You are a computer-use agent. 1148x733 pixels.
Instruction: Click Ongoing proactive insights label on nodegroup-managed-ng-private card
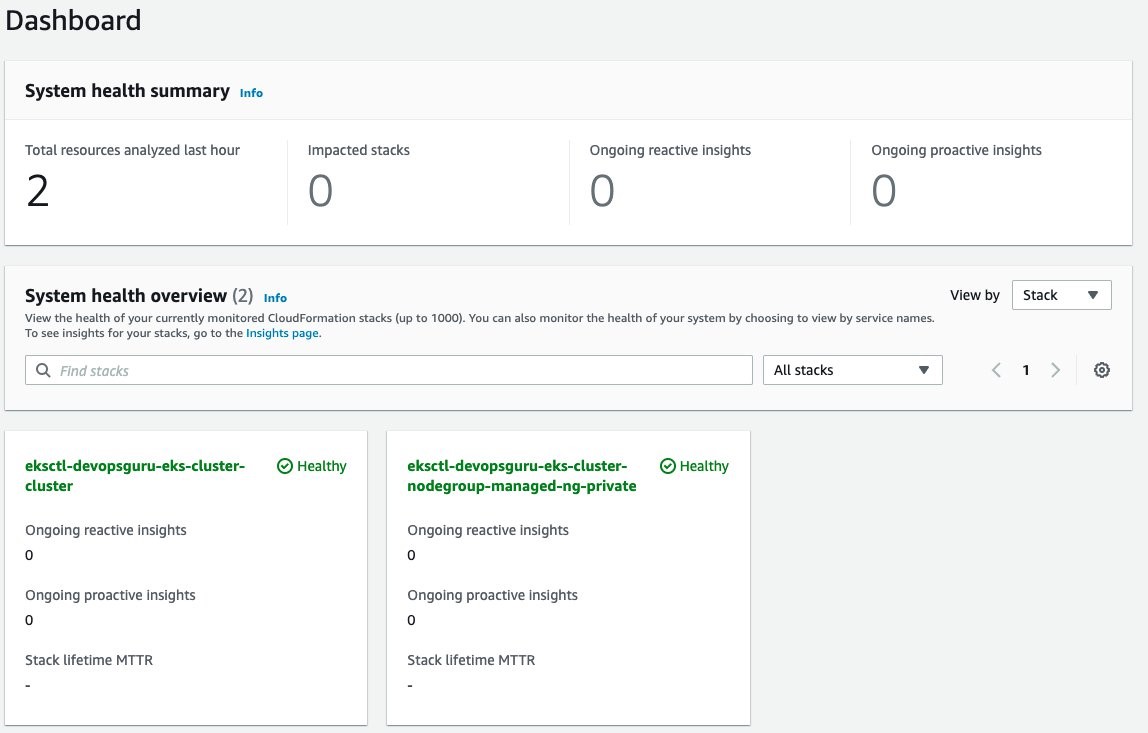tap(493, 595)
